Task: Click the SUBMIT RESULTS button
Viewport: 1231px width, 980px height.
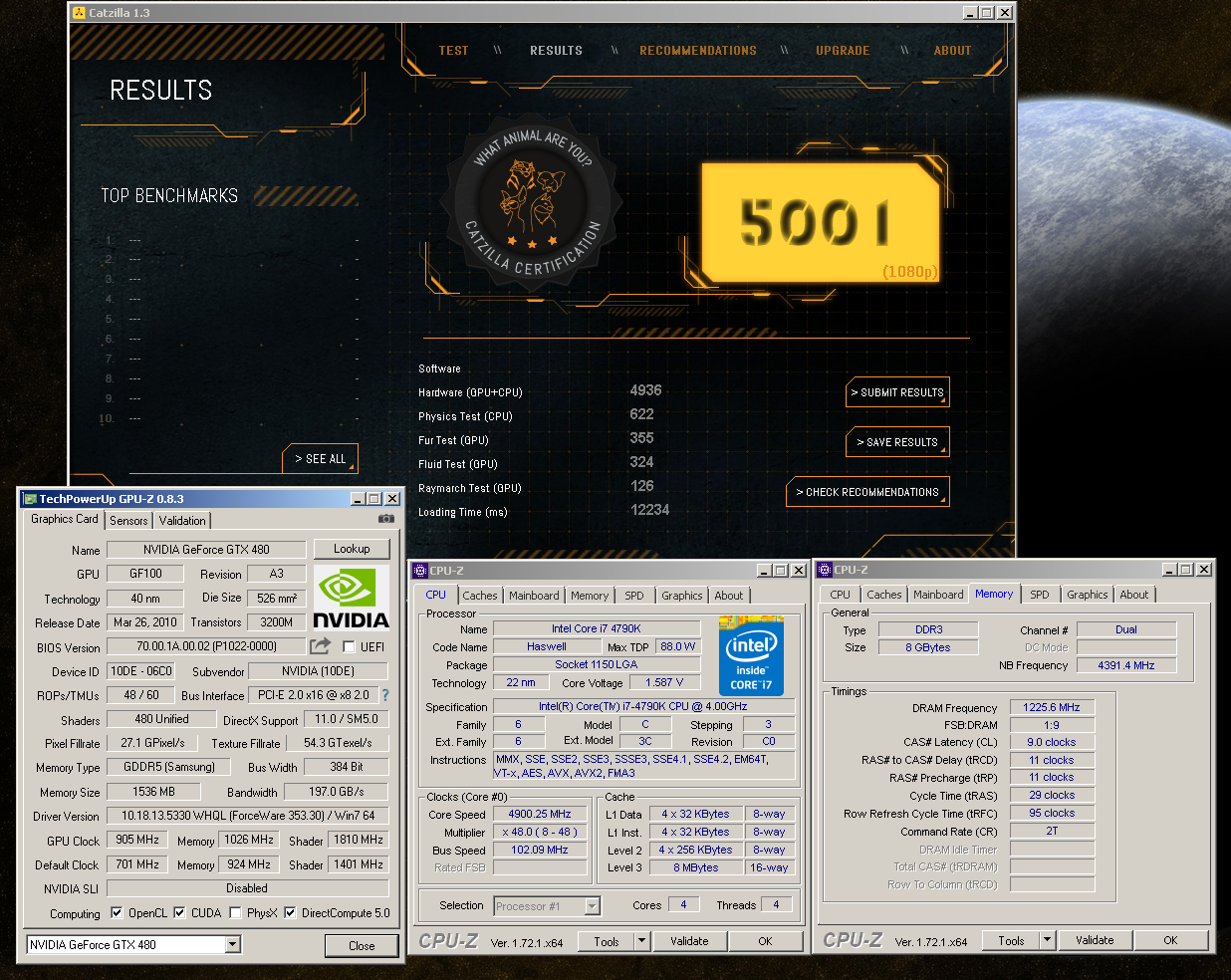Action: click(x=897, y=392)
